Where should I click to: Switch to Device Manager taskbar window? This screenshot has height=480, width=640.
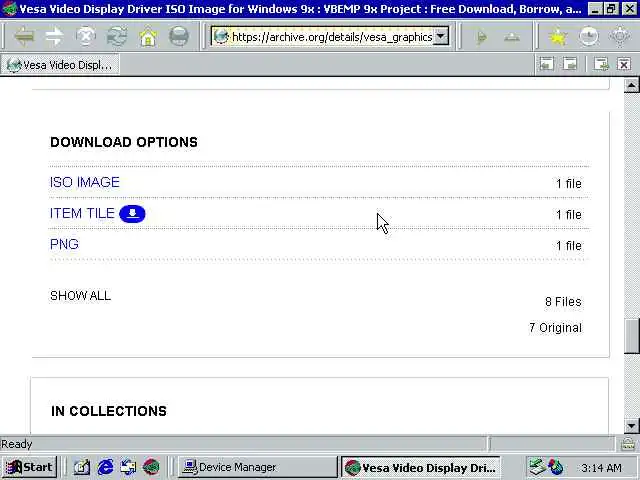[x=258, y=467]
